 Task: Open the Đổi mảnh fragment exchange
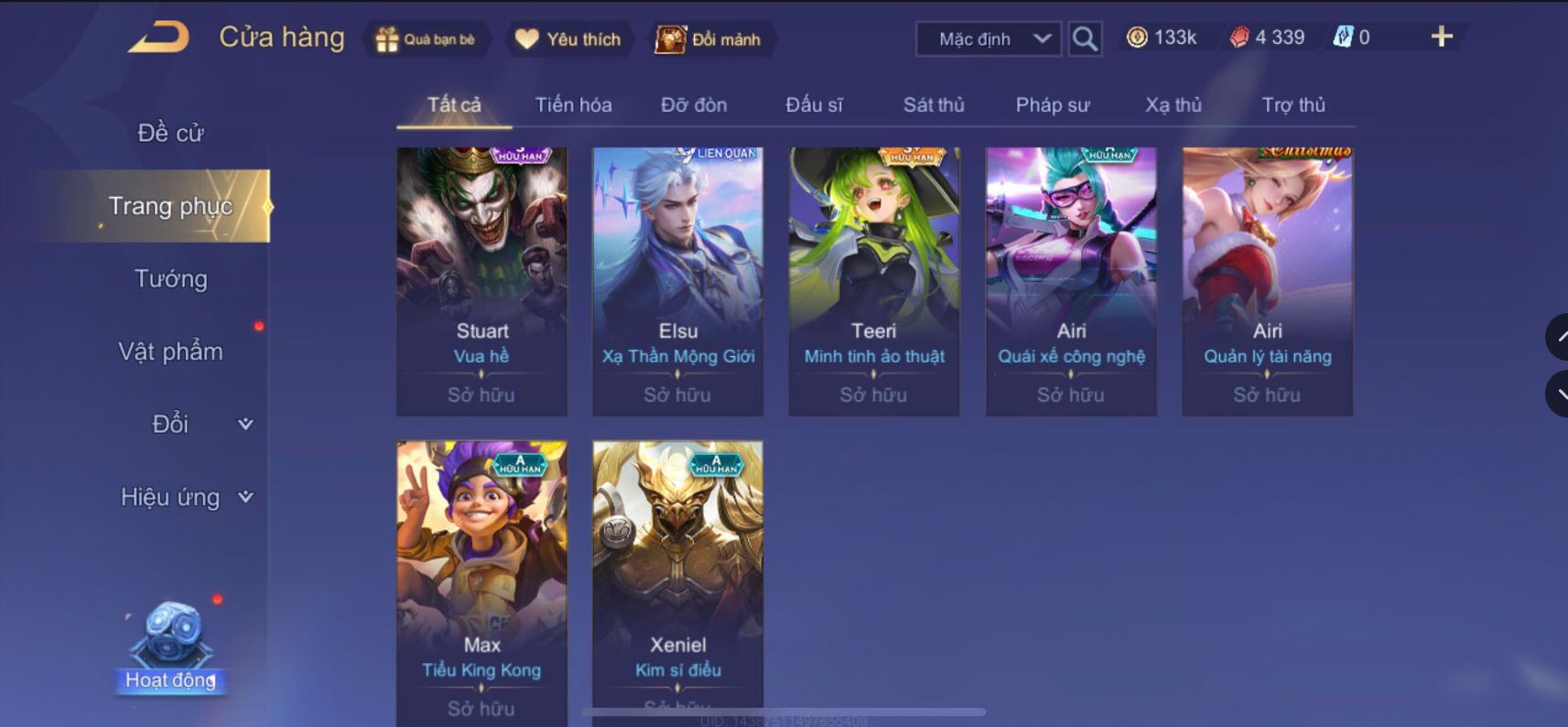pos(670,39)
